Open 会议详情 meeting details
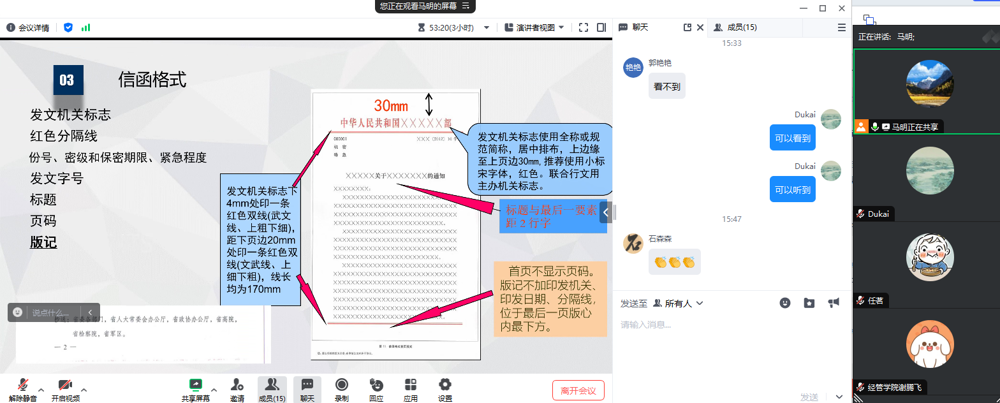1000x403 pixels. [28, 28]
